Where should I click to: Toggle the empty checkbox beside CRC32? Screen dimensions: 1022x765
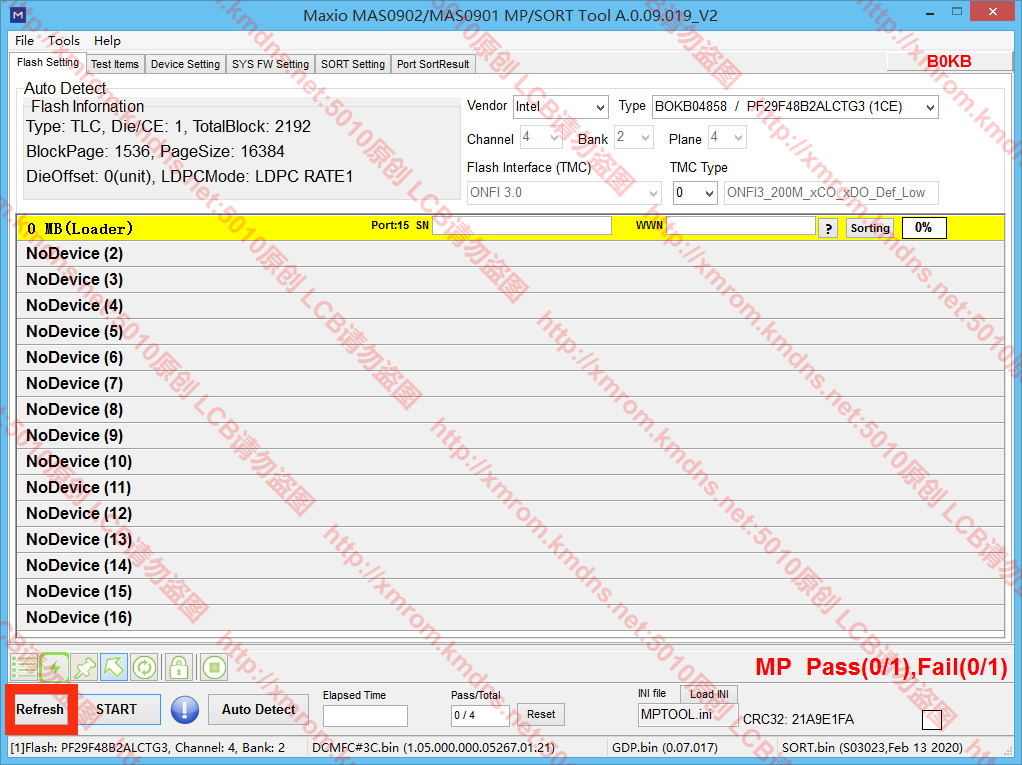pos(931,720)
